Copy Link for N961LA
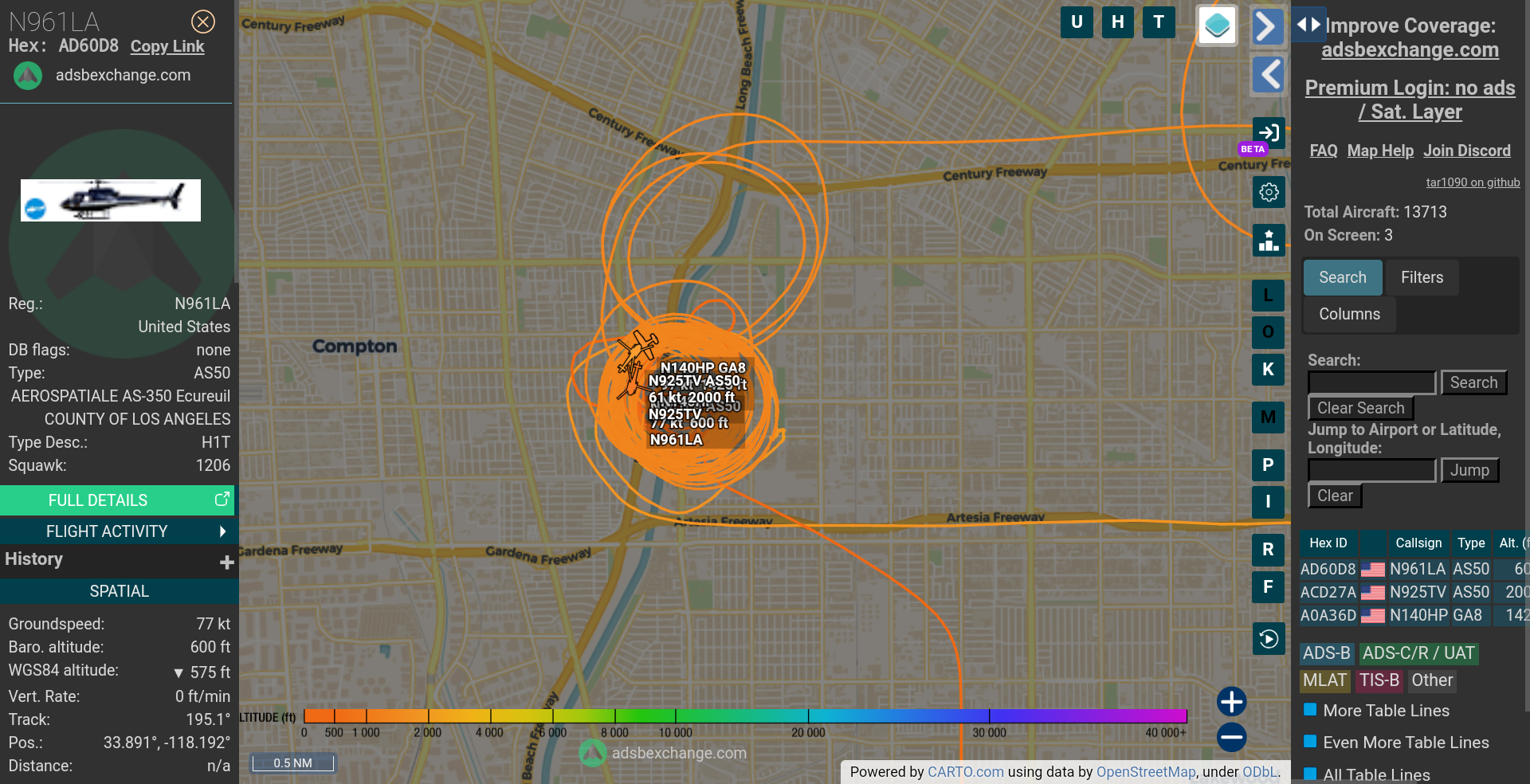 point(167,46)
